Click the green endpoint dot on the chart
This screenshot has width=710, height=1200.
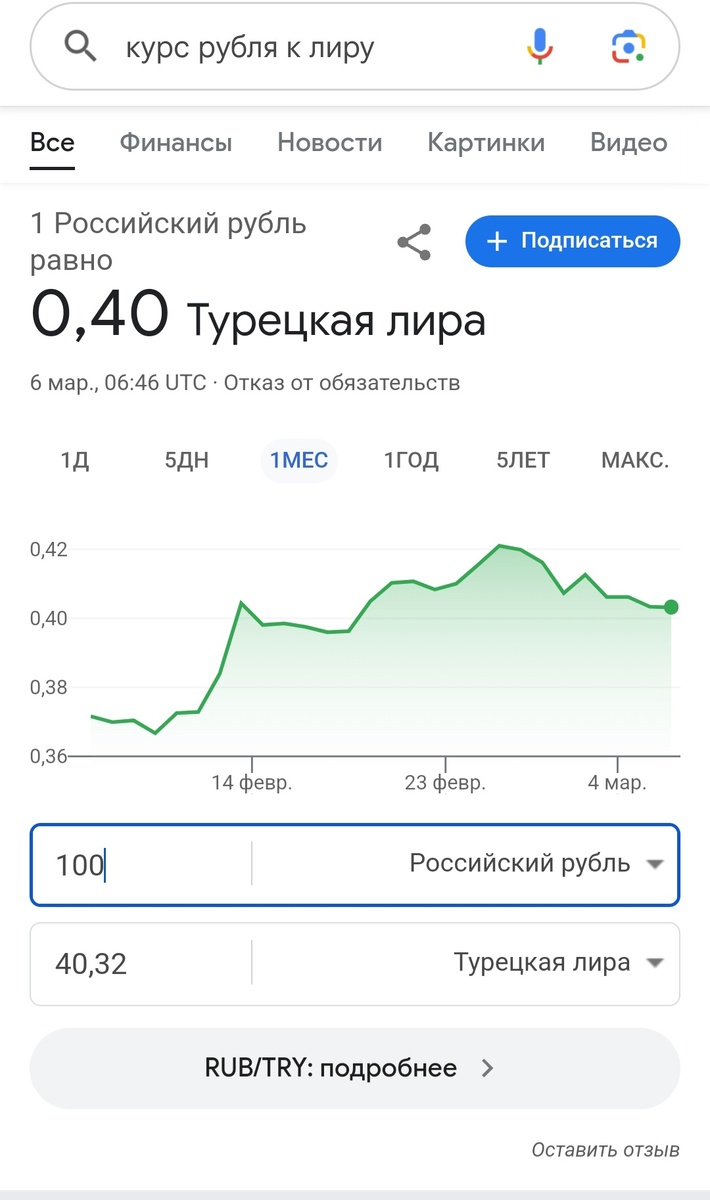[669, 606]
